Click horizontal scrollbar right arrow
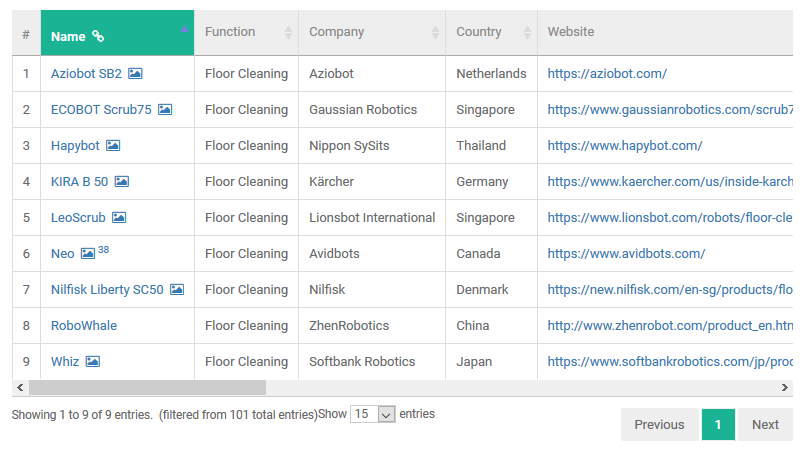Image resolution: width=806 pixels, height=454 pixels. tap(784, 388)
